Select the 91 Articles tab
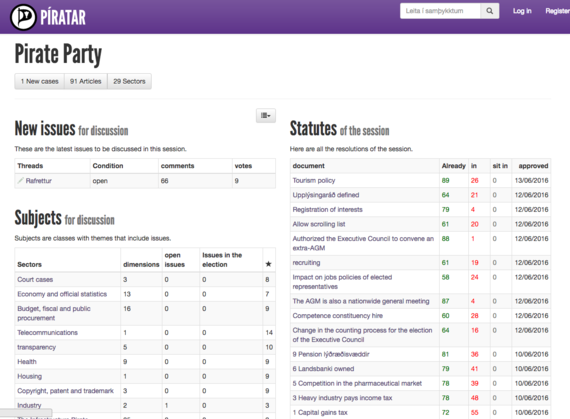This screenshot has height=419, width=570. (x=86, y=81)
